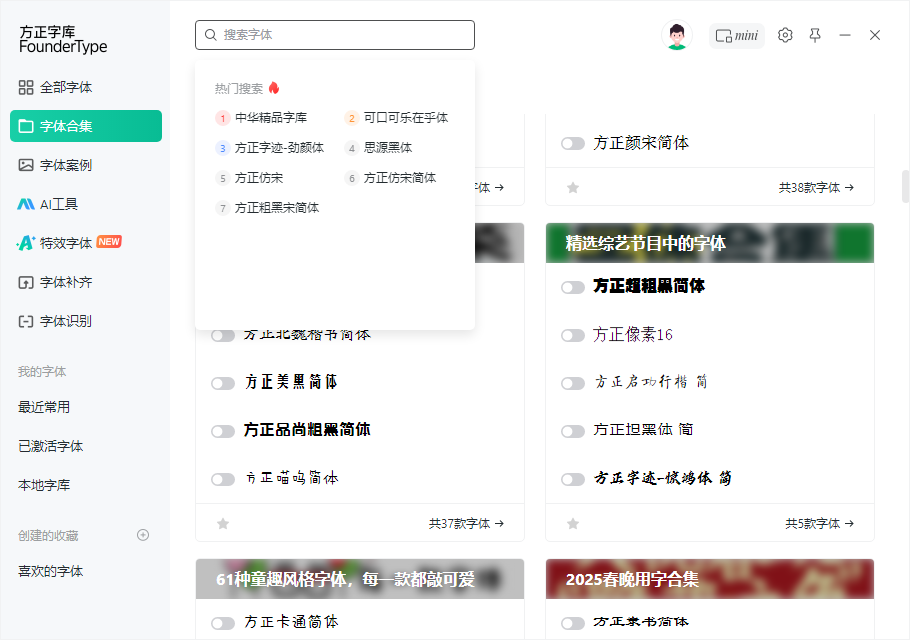The image size is (910, 640).
Task: Open AI工具 section
Action: click(86, 204)
